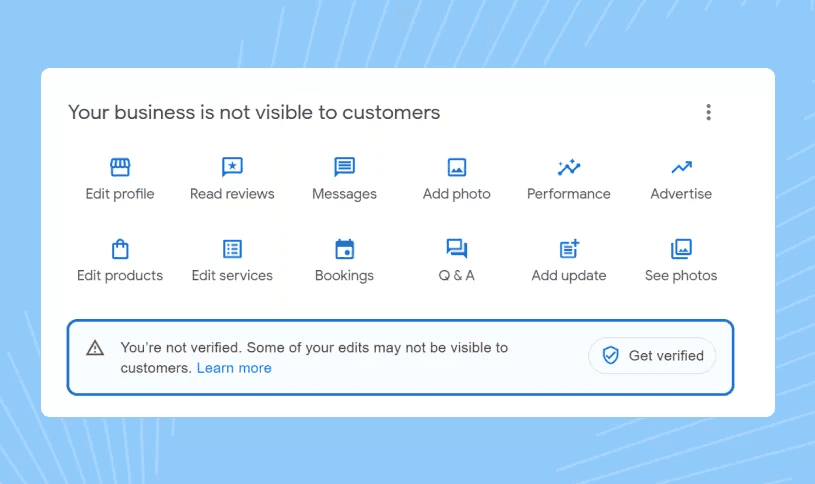Open the Read reviews star icon
This screenshot has height=484, width=815.
coord(232,167)
